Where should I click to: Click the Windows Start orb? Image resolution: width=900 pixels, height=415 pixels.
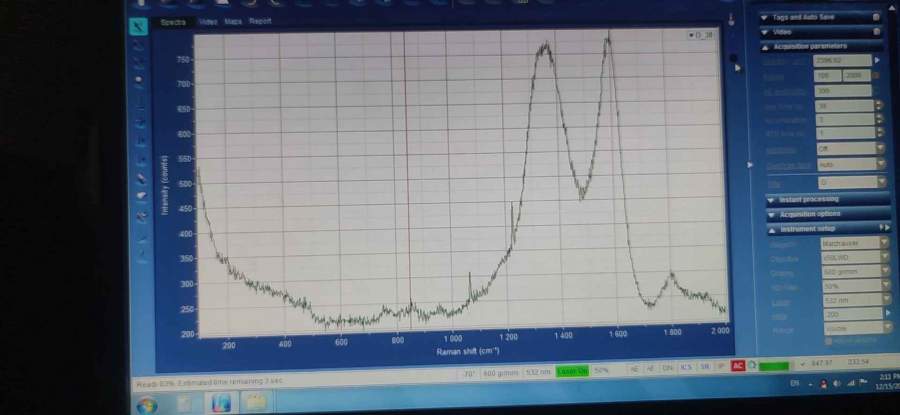coord(148,405)
